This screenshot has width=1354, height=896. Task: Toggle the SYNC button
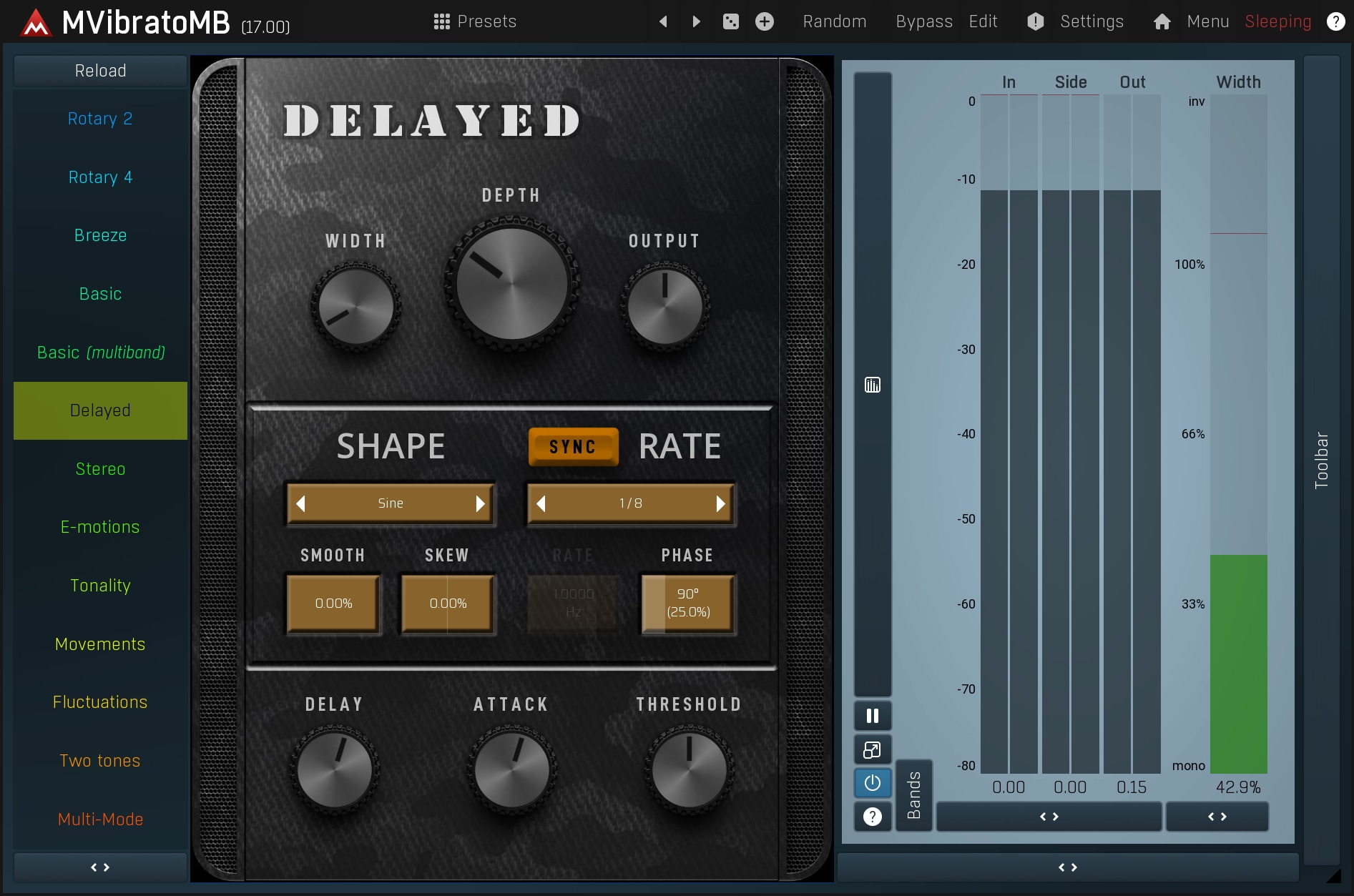[573, 447]
